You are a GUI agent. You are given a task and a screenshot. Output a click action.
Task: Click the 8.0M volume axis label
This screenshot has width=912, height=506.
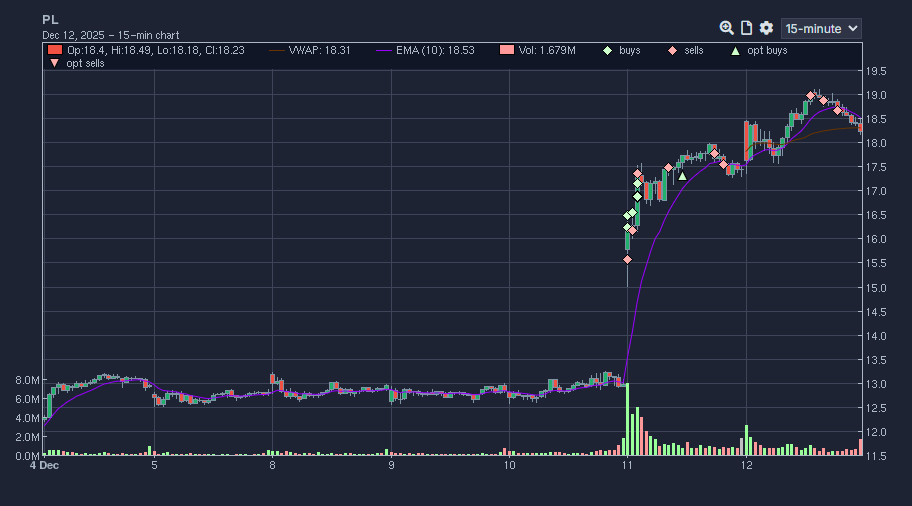point(27,380)
